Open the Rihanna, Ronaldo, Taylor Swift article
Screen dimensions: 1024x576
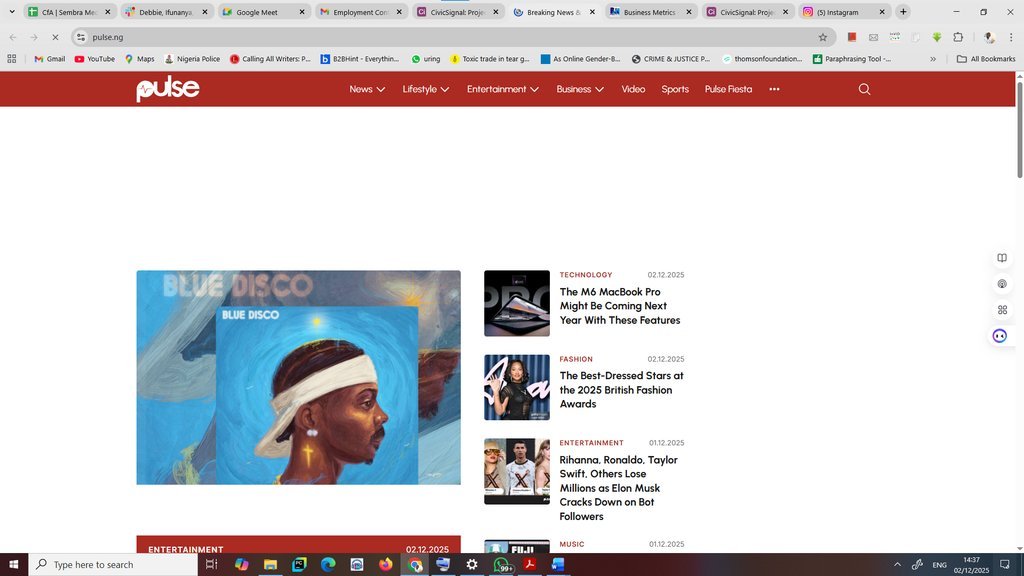[x=618, y=488]
